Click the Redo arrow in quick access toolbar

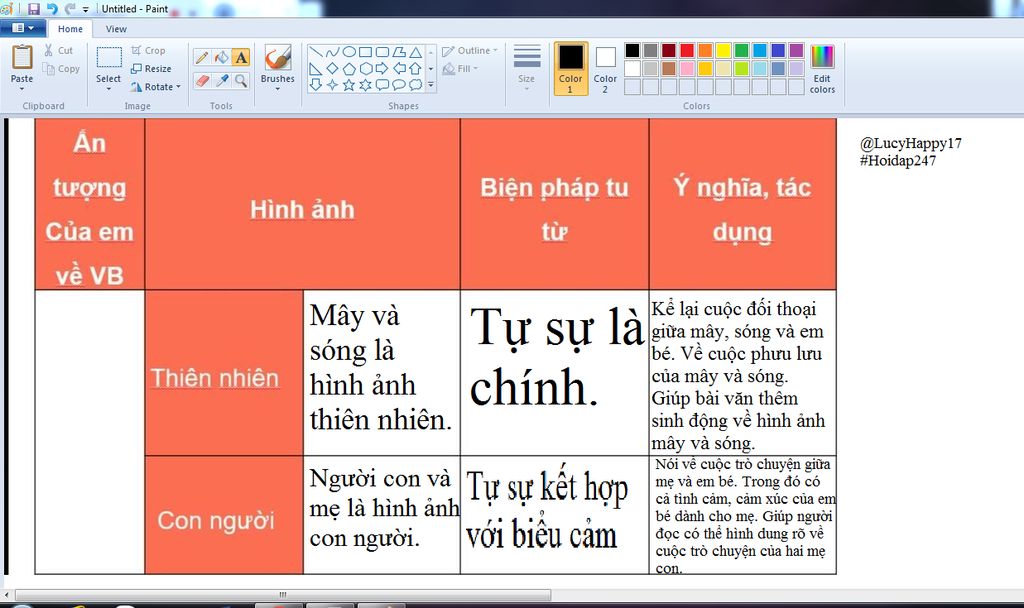pos(70,8)
